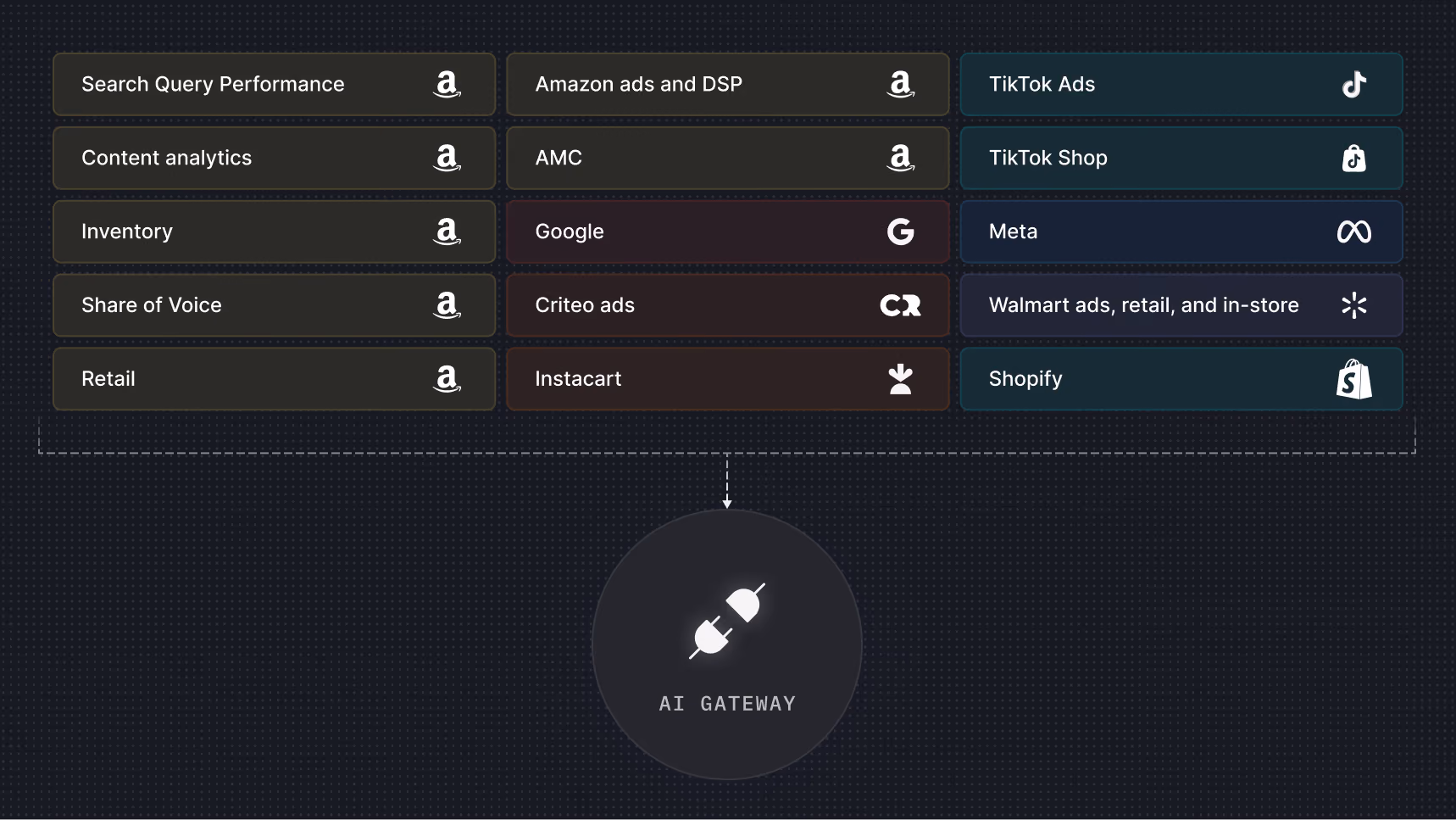Image resolution: width=1456 pixels, height=820 pixels.
Task: Click the TikTok Shop bag icon
Action: (1354, 158)
